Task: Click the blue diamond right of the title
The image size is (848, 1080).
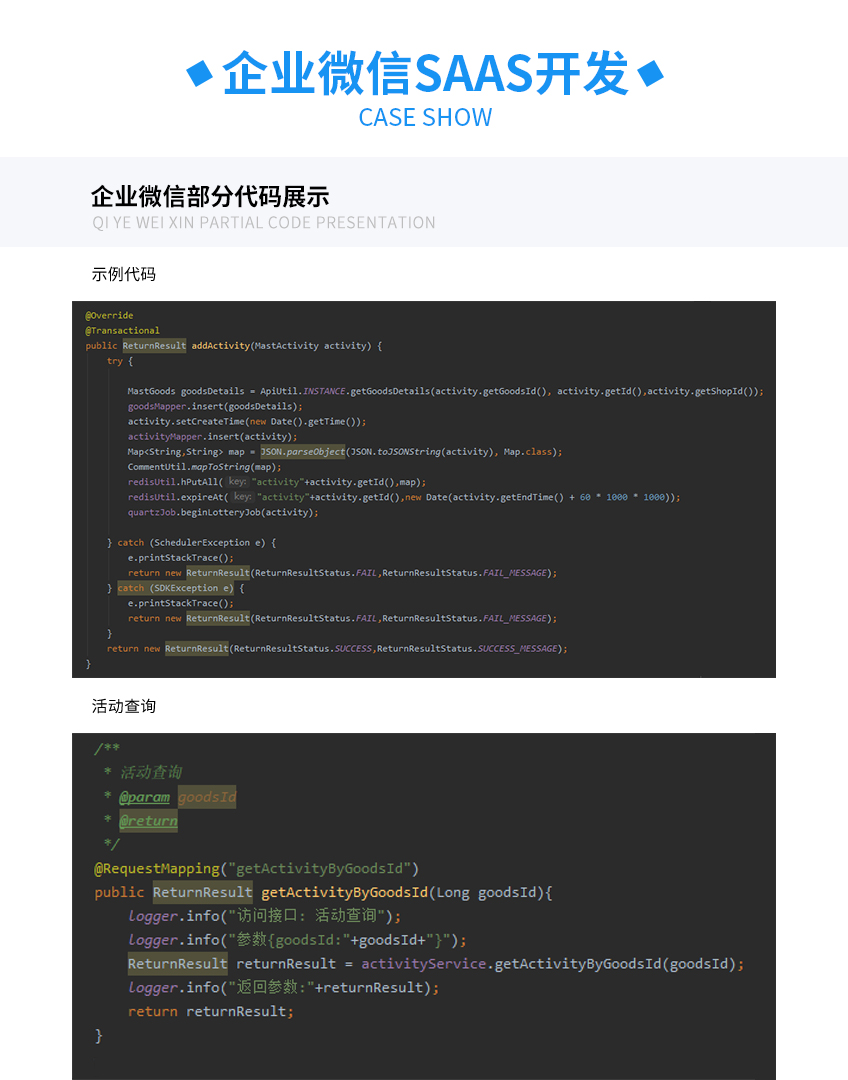Action: tap(650, 73)
